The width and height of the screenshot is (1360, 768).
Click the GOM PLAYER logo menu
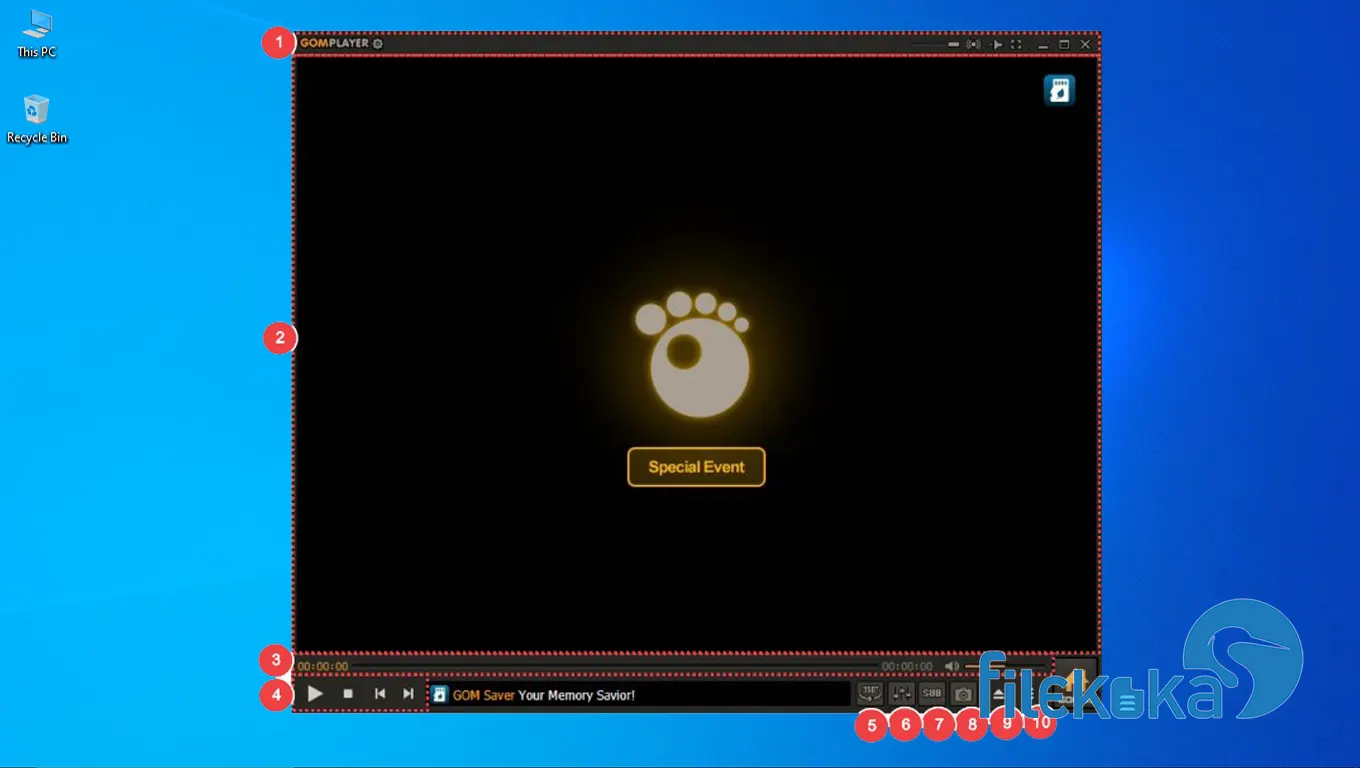pyautogui.click(x=334, y=44)
